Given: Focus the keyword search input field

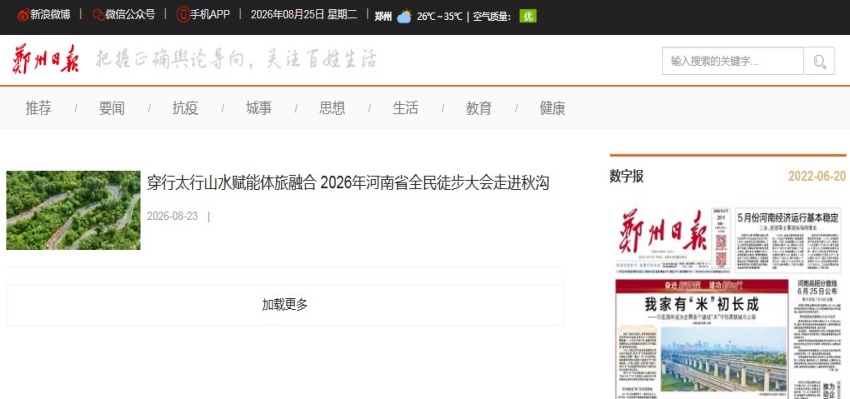Looking at the screenshot, I should (732, 61).
